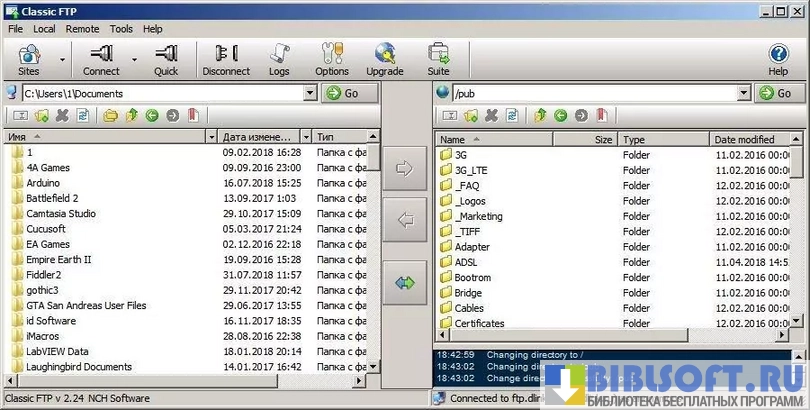
Task: Open the Connect button dropdown arrow
Action: click(x=134, y=59)
